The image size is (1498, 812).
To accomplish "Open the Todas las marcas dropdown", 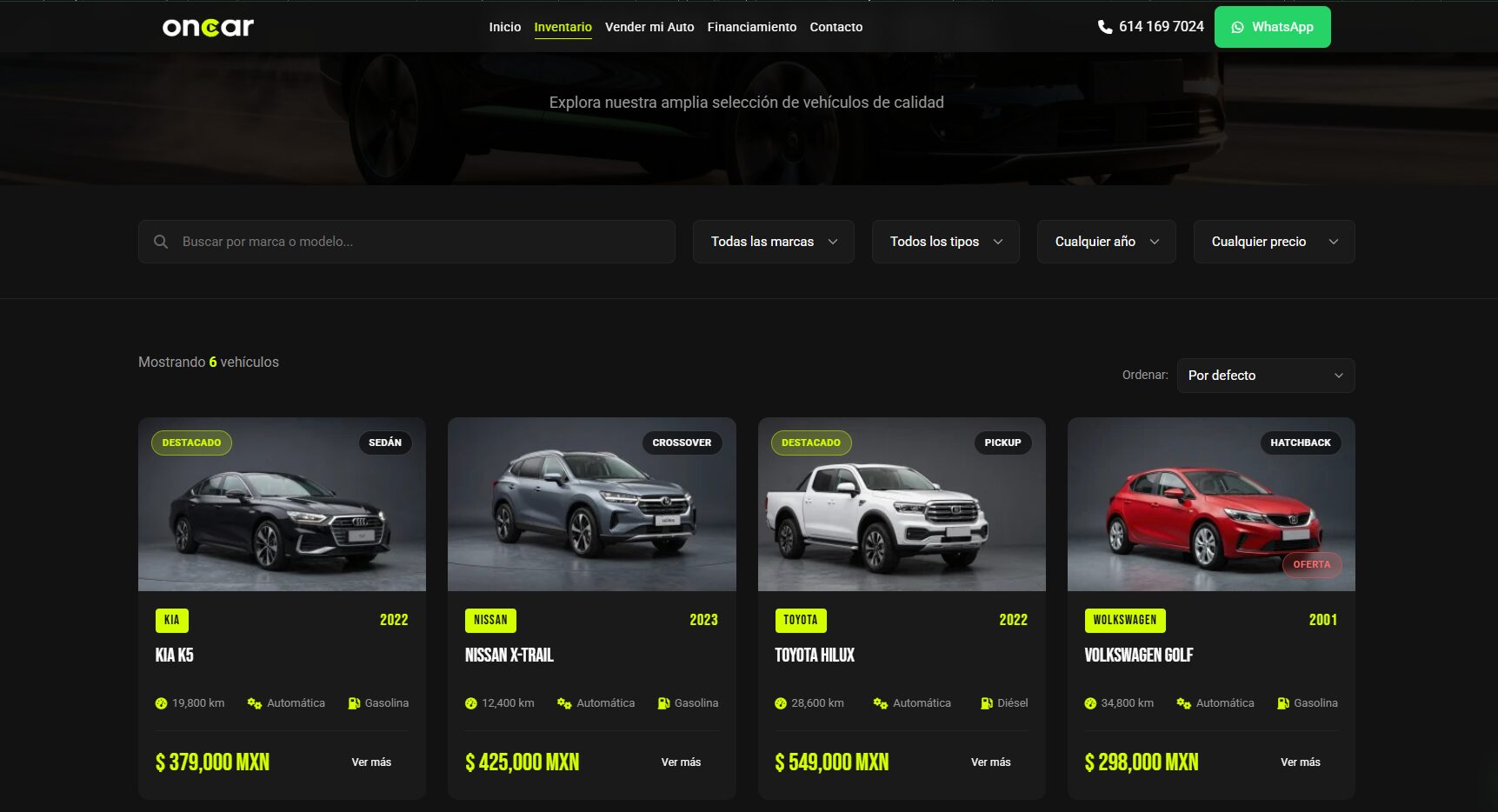I will click(774, 242).
